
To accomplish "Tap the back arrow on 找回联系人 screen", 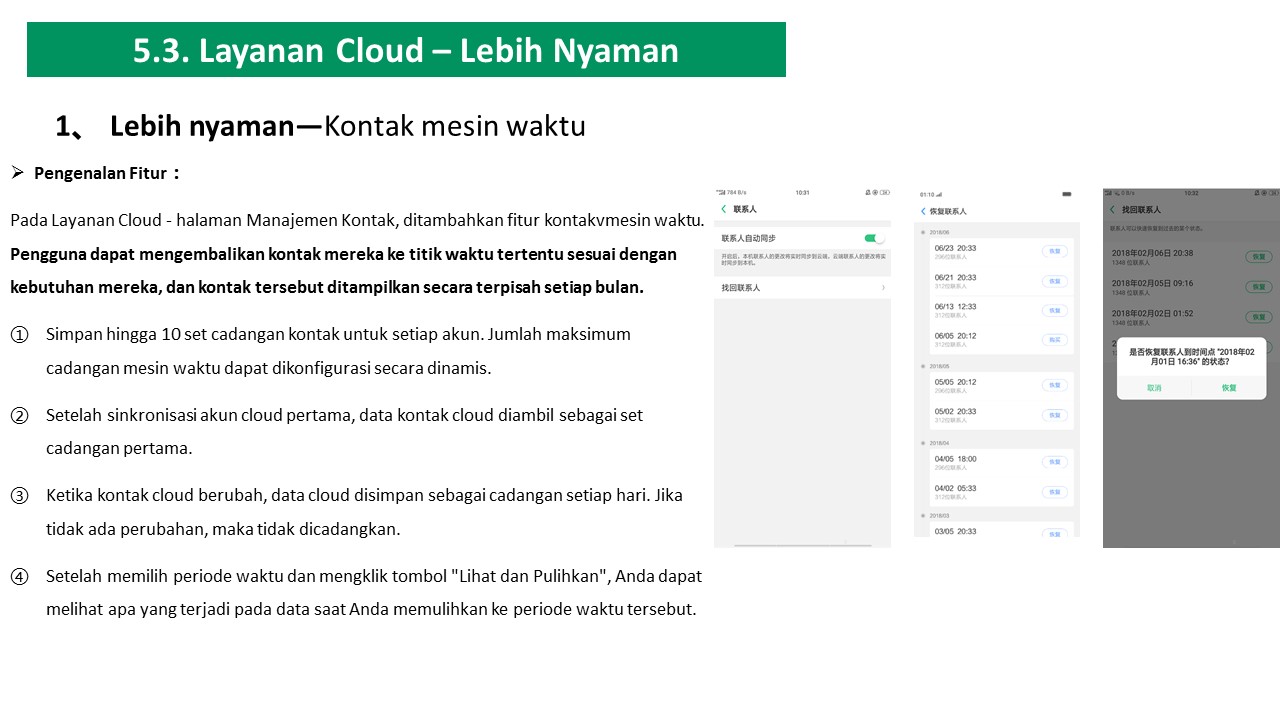I will click(1112, 209).
